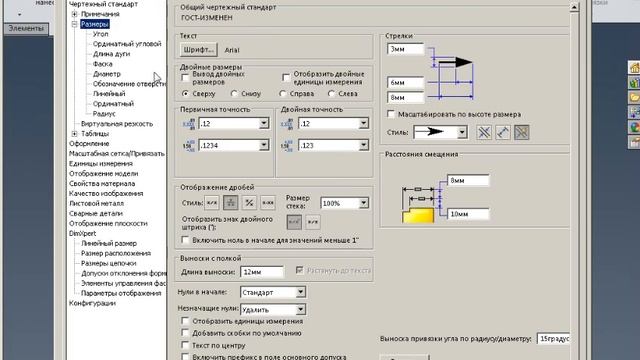
Task: Select Фаска in the tree
Action: (102, 64)
